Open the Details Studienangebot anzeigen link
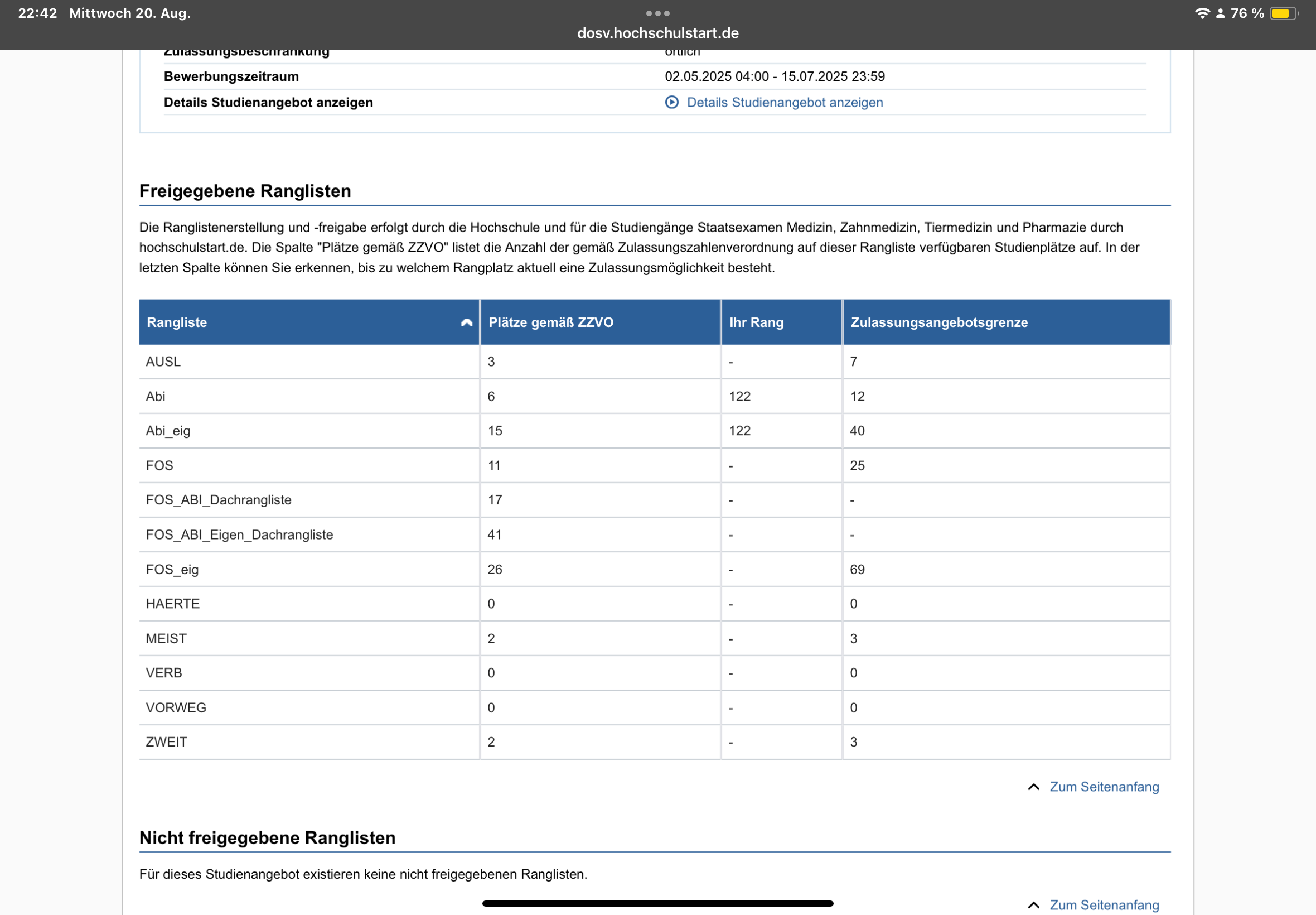1316x915 pixels. tap(785, 103)
